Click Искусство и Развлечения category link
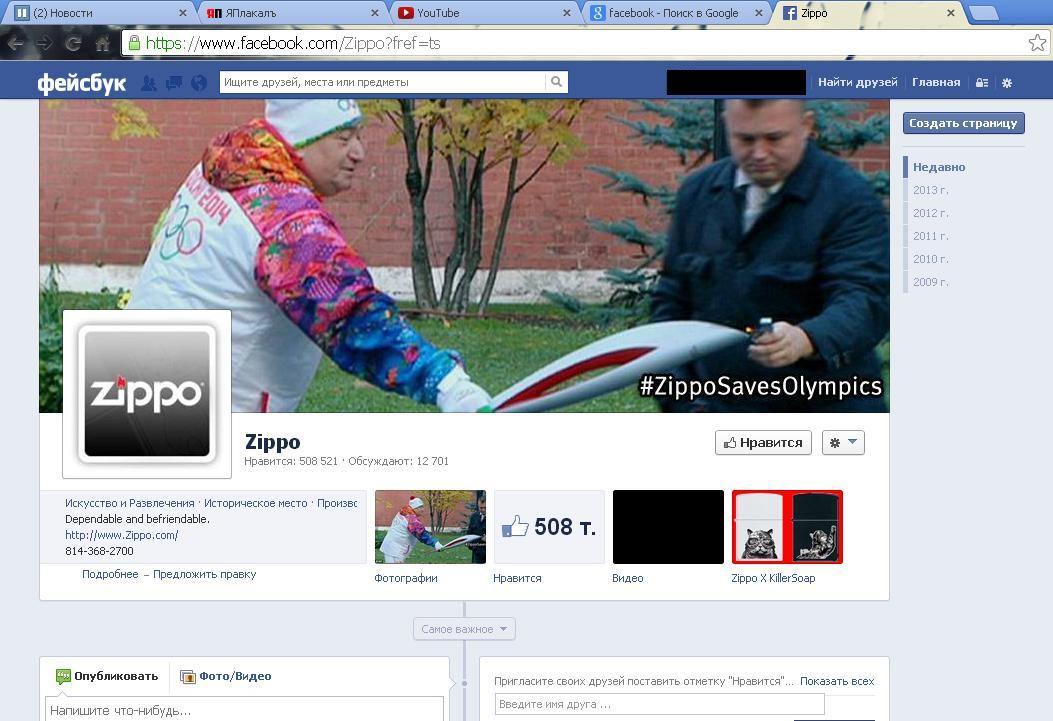The width and height of the screenshot is (1053, 721). 130,503
